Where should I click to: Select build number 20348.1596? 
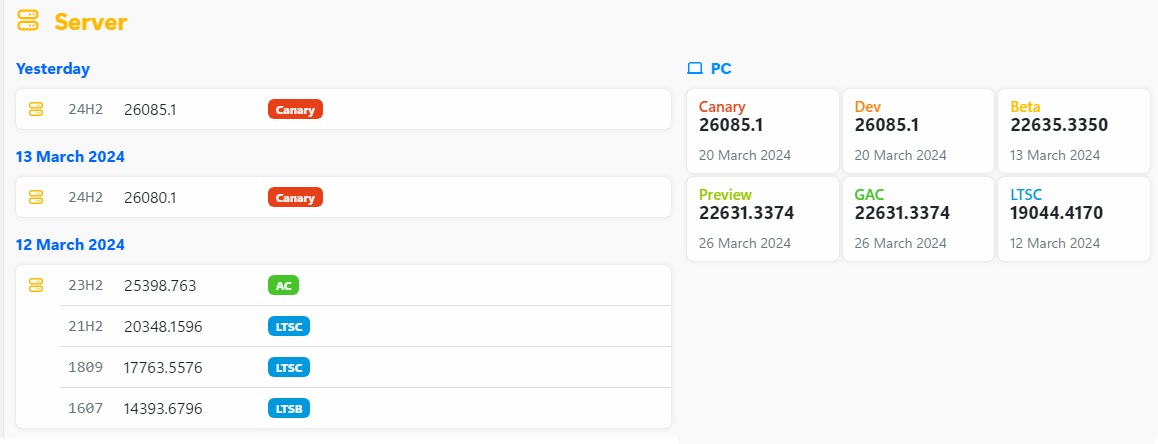(163, 326)
